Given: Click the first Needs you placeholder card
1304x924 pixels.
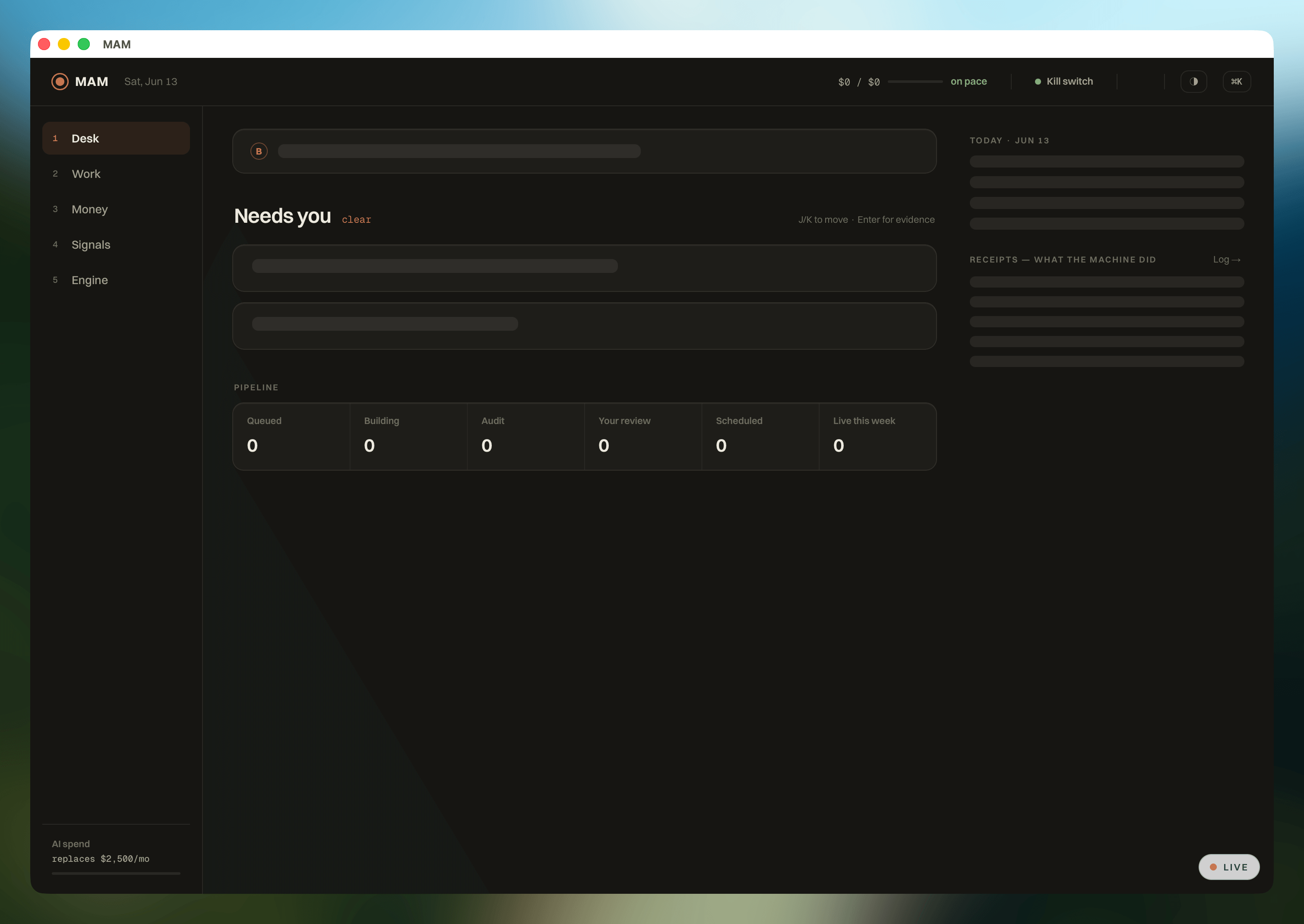Looking at the screenshot, I should [x=584, y=268].
